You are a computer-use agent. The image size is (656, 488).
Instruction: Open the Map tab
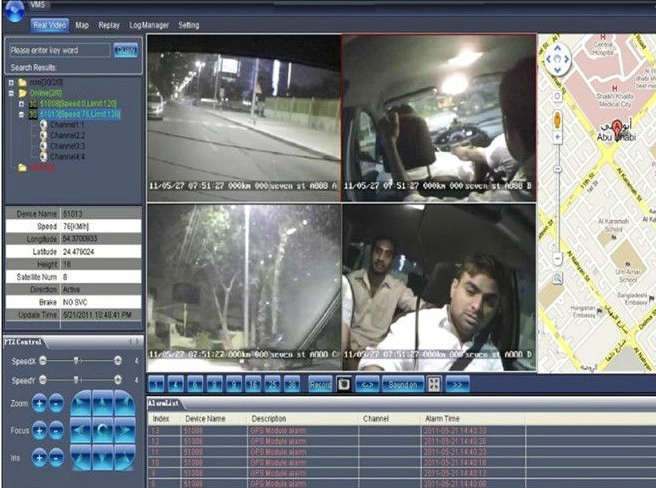[82, 25]
